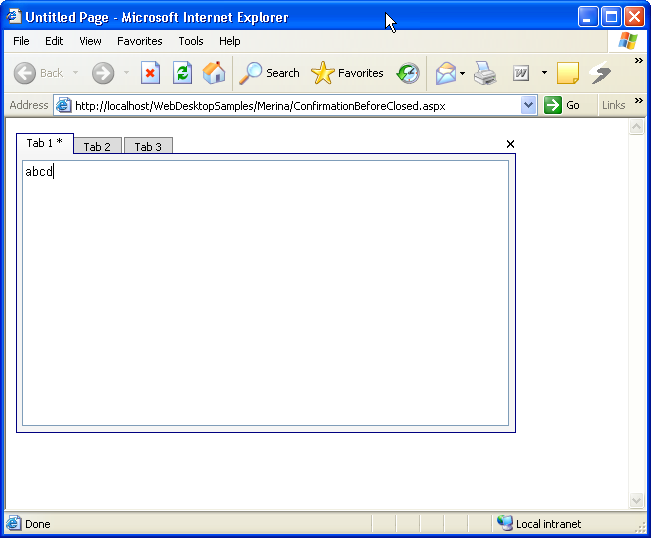Click the Stop loading icon
This screenshot has height=538, width=651.
pos(150,73)
